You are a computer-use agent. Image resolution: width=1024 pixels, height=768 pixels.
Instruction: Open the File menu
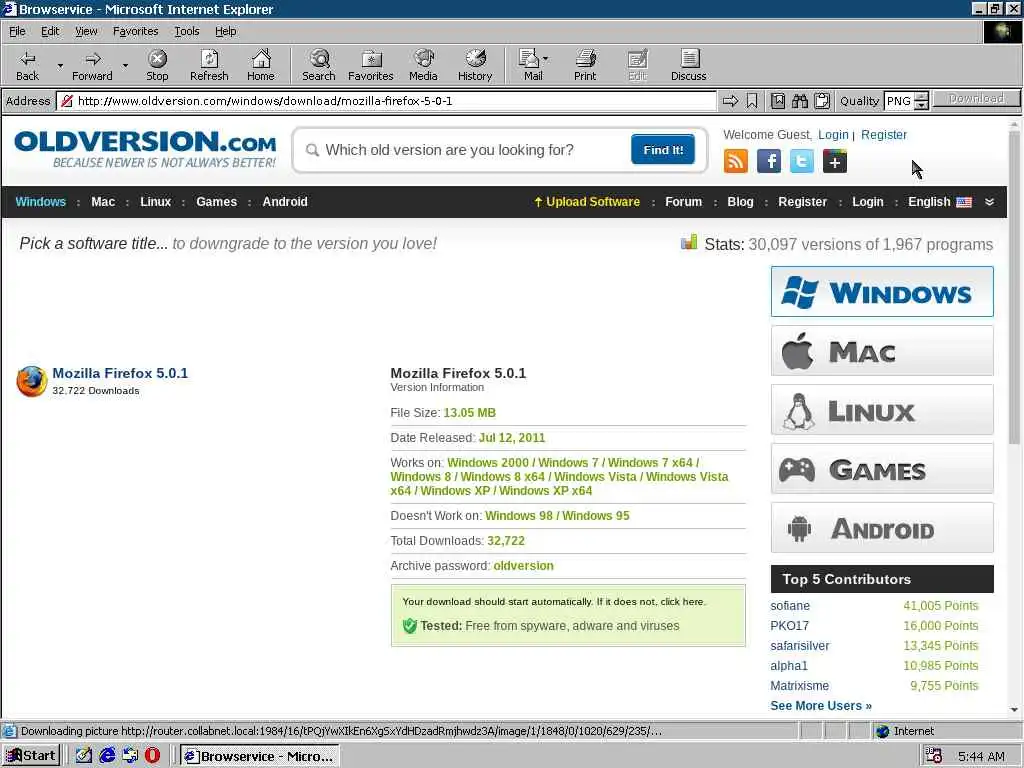(x=17, y=31)
